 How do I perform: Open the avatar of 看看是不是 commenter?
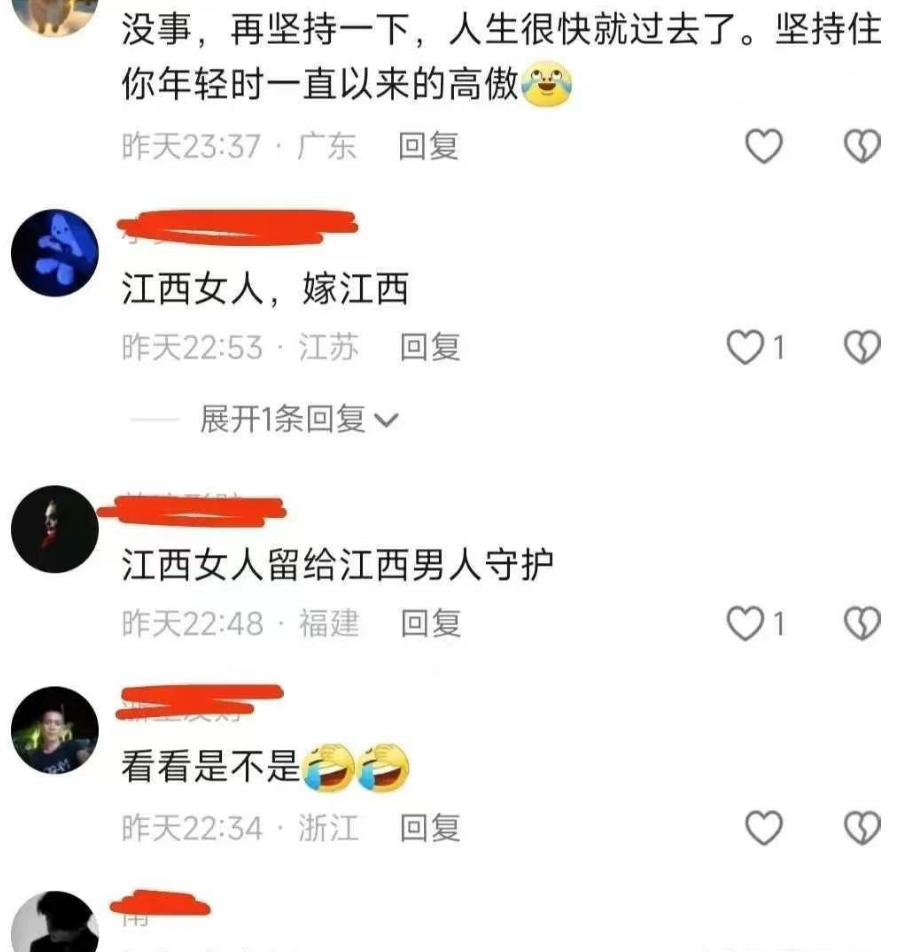[x=55, y=730]
